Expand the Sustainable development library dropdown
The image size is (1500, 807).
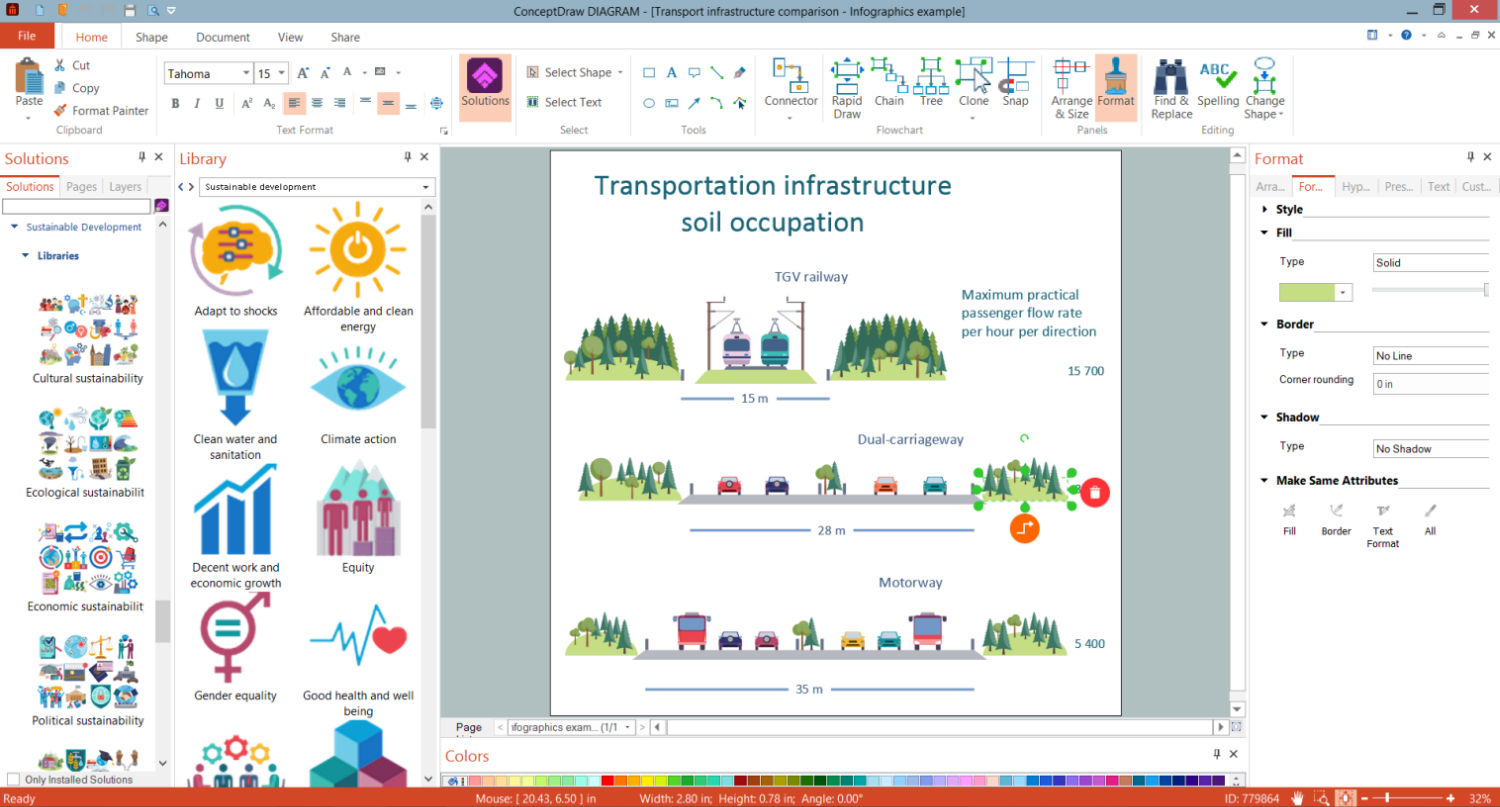coord(426,187)
